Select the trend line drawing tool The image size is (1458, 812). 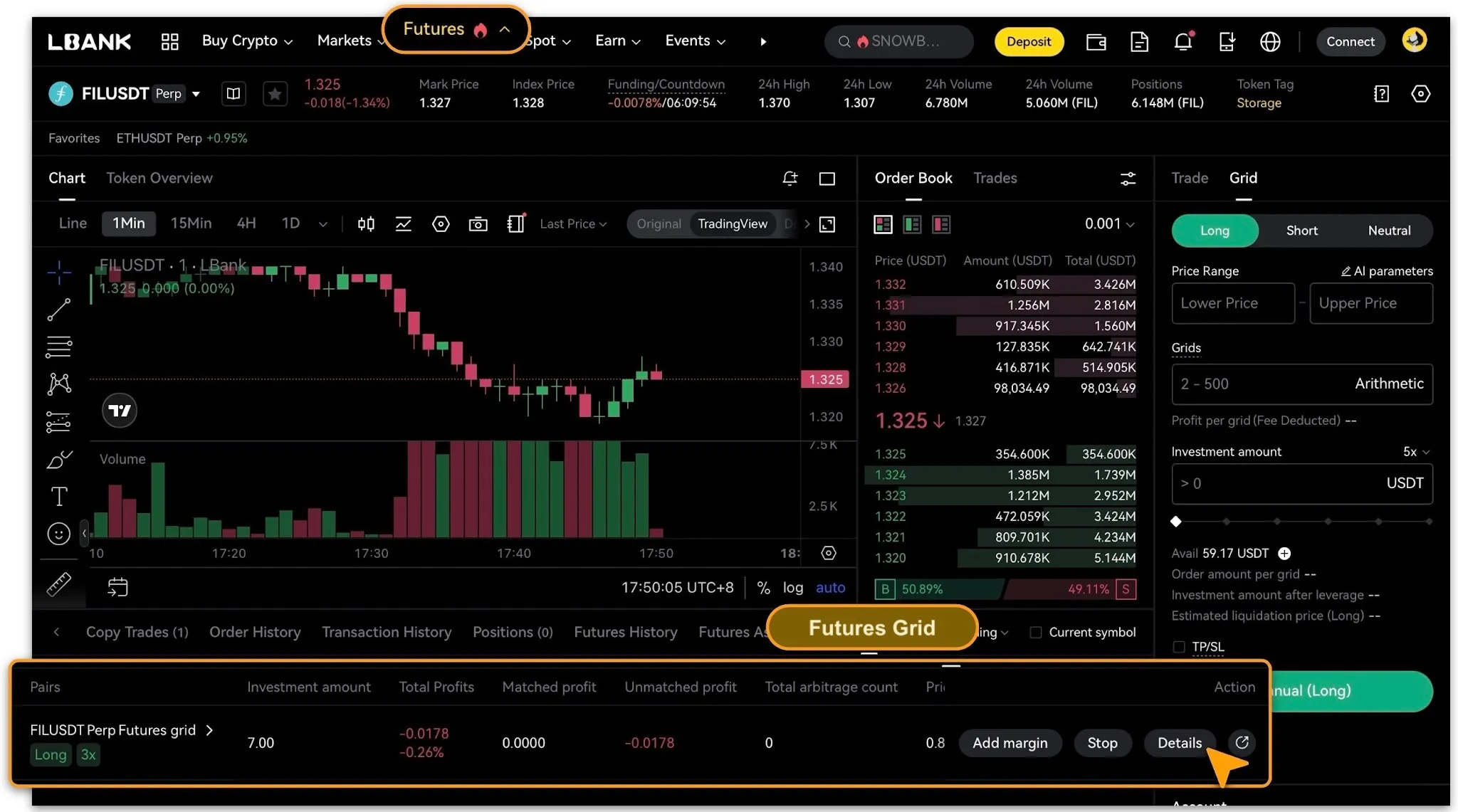pos(58,309)
